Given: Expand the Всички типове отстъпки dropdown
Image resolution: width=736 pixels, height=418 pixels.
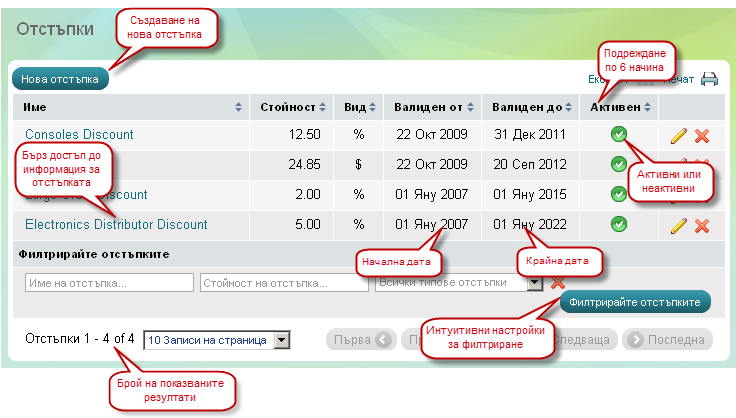Looking at the screenshot, I should 535,283.
